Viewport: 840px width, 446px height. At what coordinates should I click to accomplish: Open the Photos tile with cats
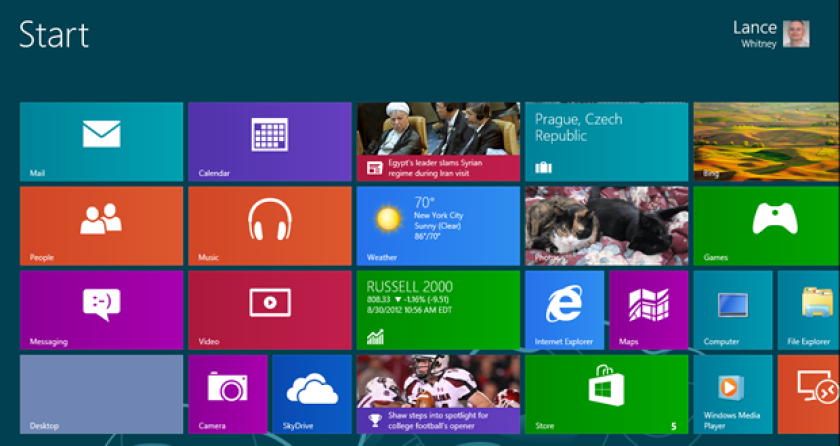pos(606,226)
